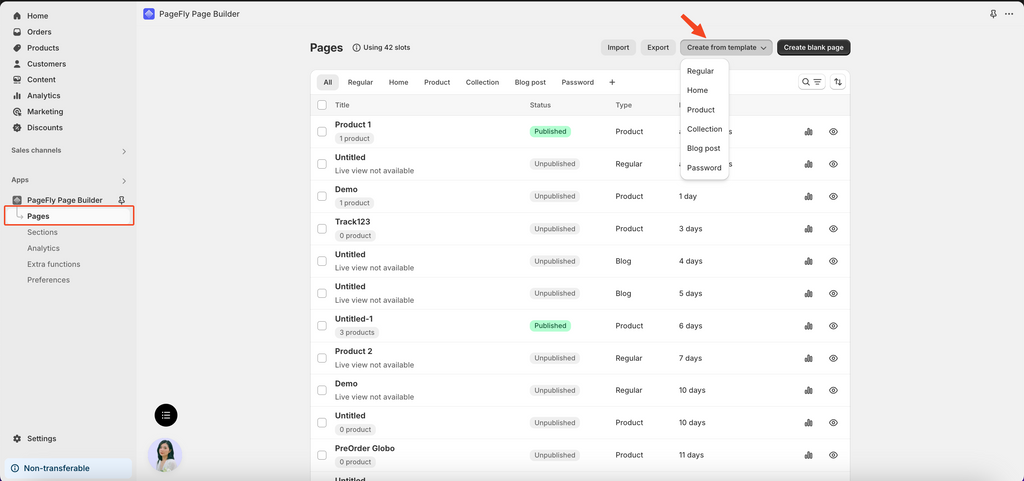Screen dimensions: 1024x481
Task: Open Sections under PageFly Page Builder
Action: 42,232
